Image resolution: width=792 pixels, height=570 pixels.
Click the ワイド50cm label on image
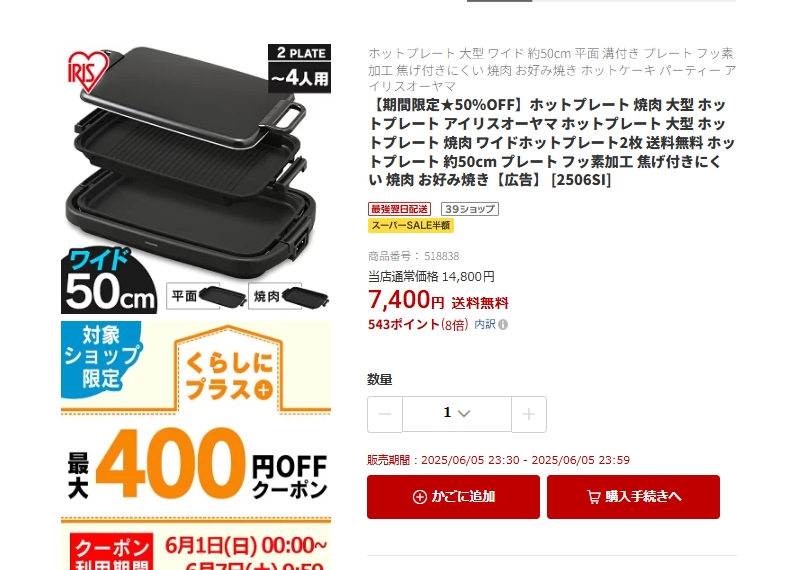109,280
